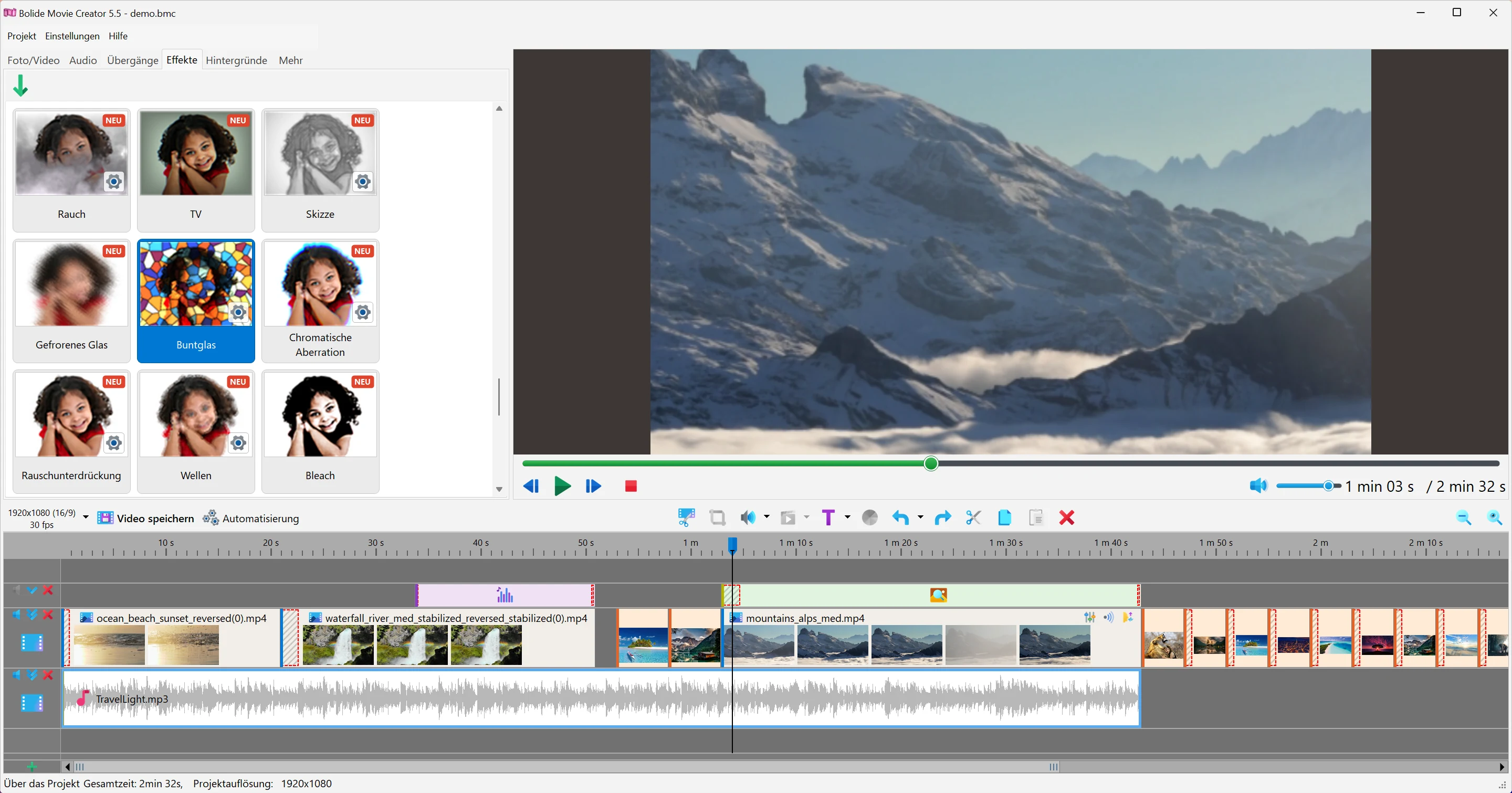Click the green preview seek bar handle

[931, 463]
